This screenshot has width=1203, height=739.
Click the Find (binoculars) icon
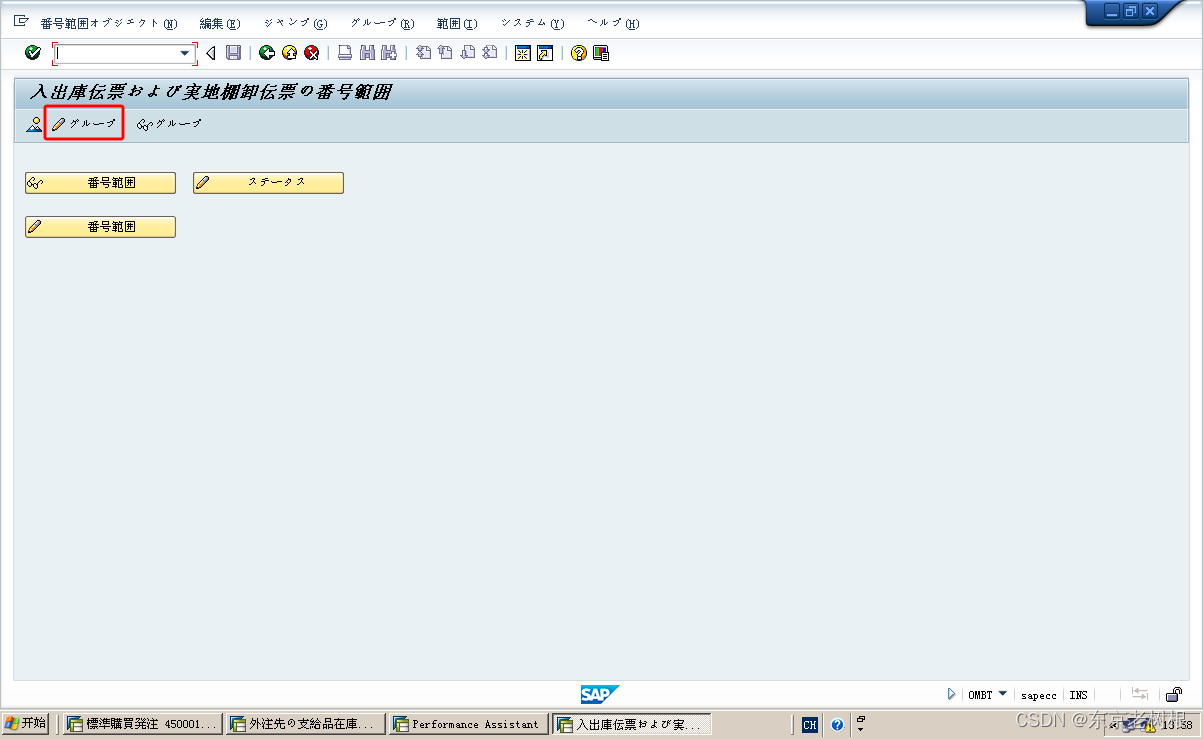click(x=367, y=52)
